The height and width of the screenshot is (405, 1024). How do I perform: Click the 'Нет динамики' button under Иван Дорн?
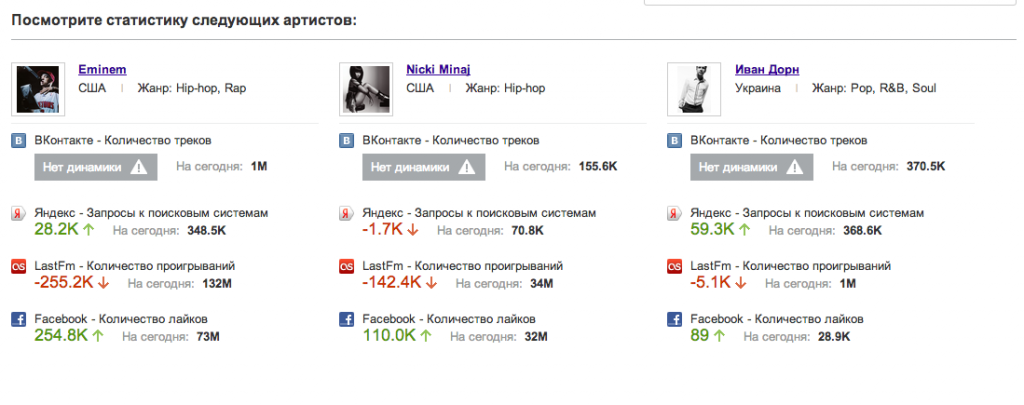coord(752,167)
